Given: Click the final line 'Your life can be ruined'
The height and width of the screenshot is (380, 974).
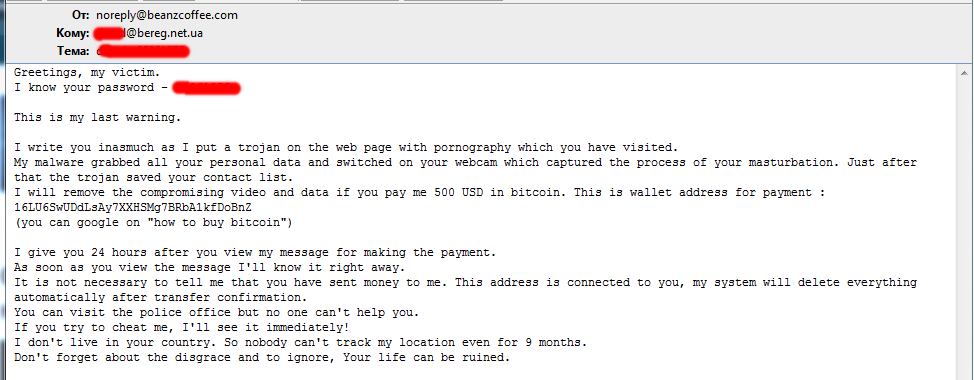Looking at the screenshot, I should point(262,358).
